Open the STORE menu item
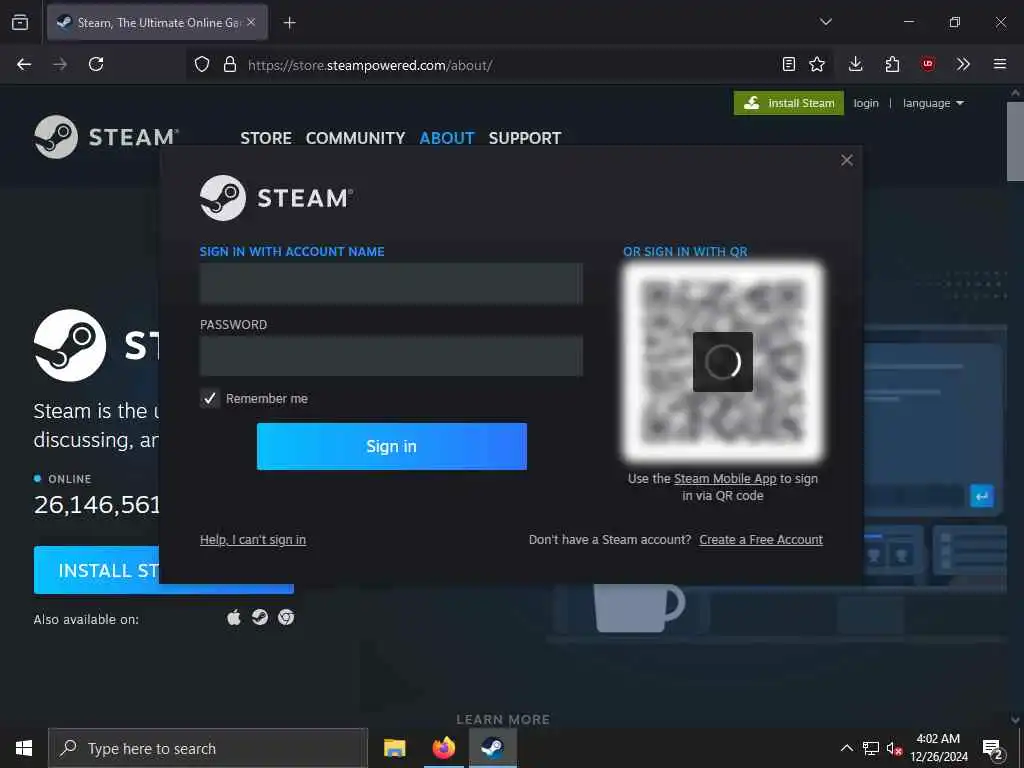 (266, 138)
